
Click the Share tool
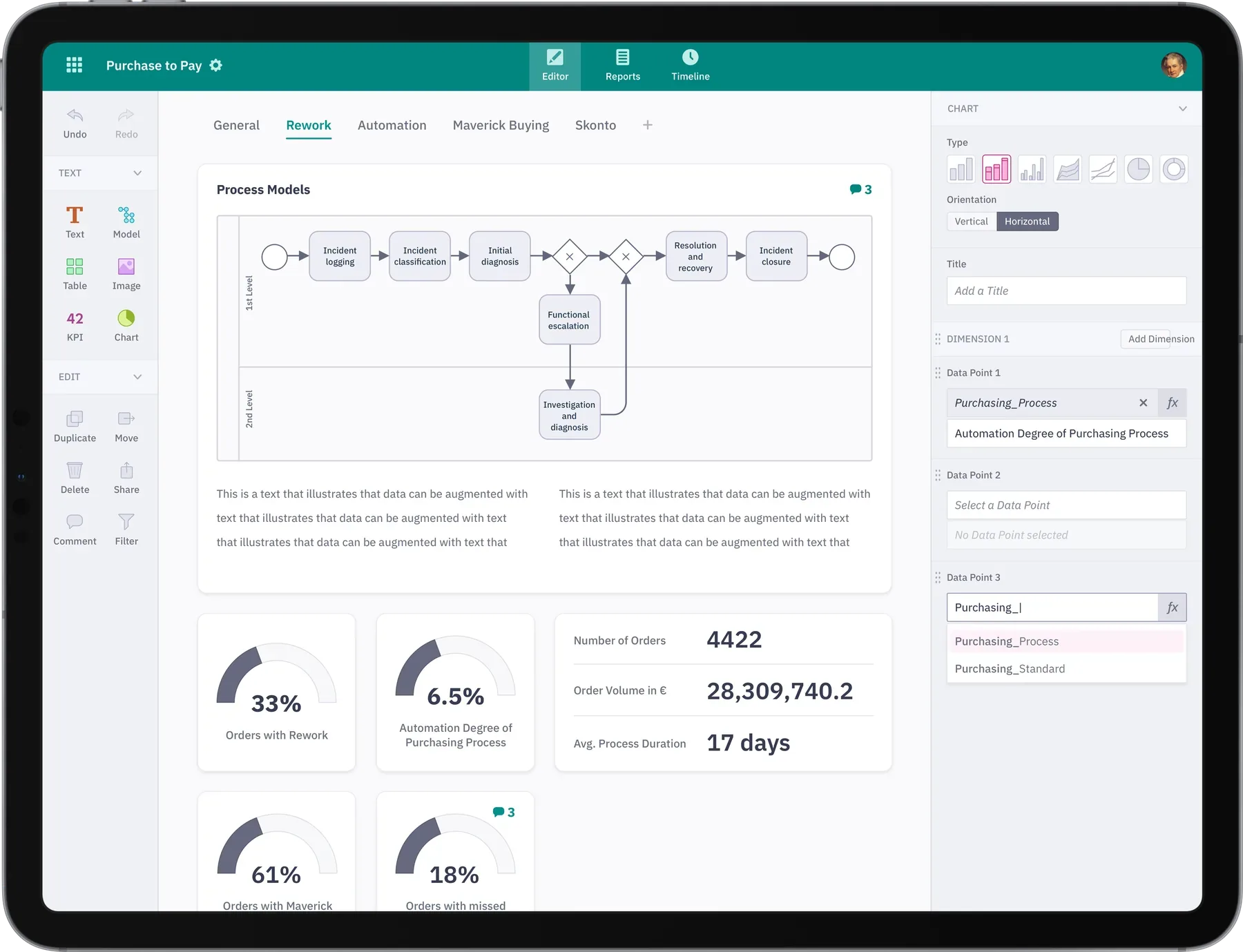pos(126,478)
